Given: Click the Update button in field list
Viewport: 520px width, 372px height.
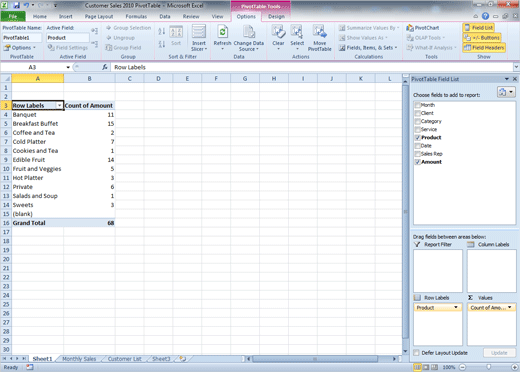Looking at the screenshot, I should coord(499,353).
